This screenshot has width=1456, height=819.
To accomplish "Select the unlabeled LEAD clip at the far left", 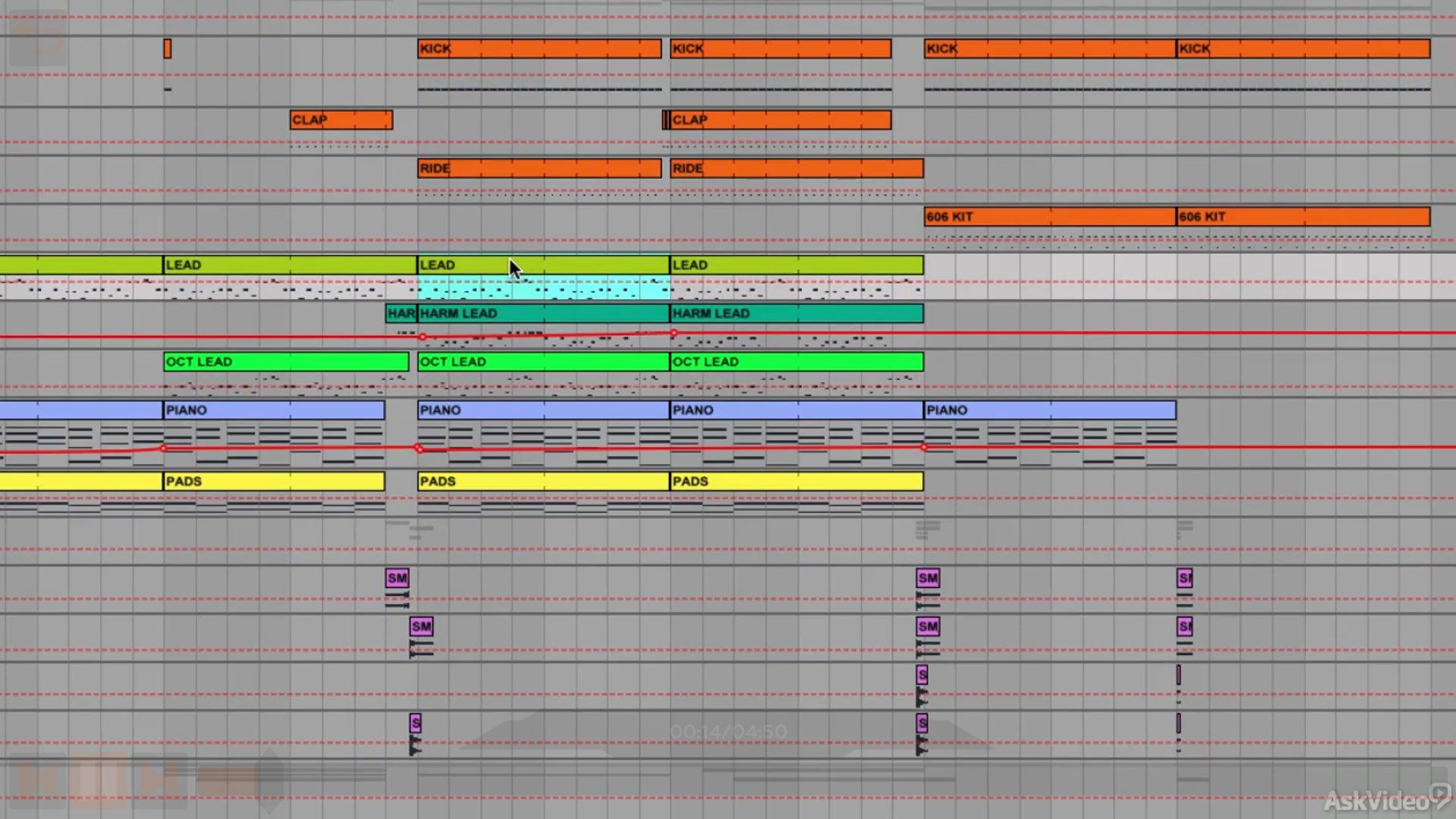I will (81, 265).
